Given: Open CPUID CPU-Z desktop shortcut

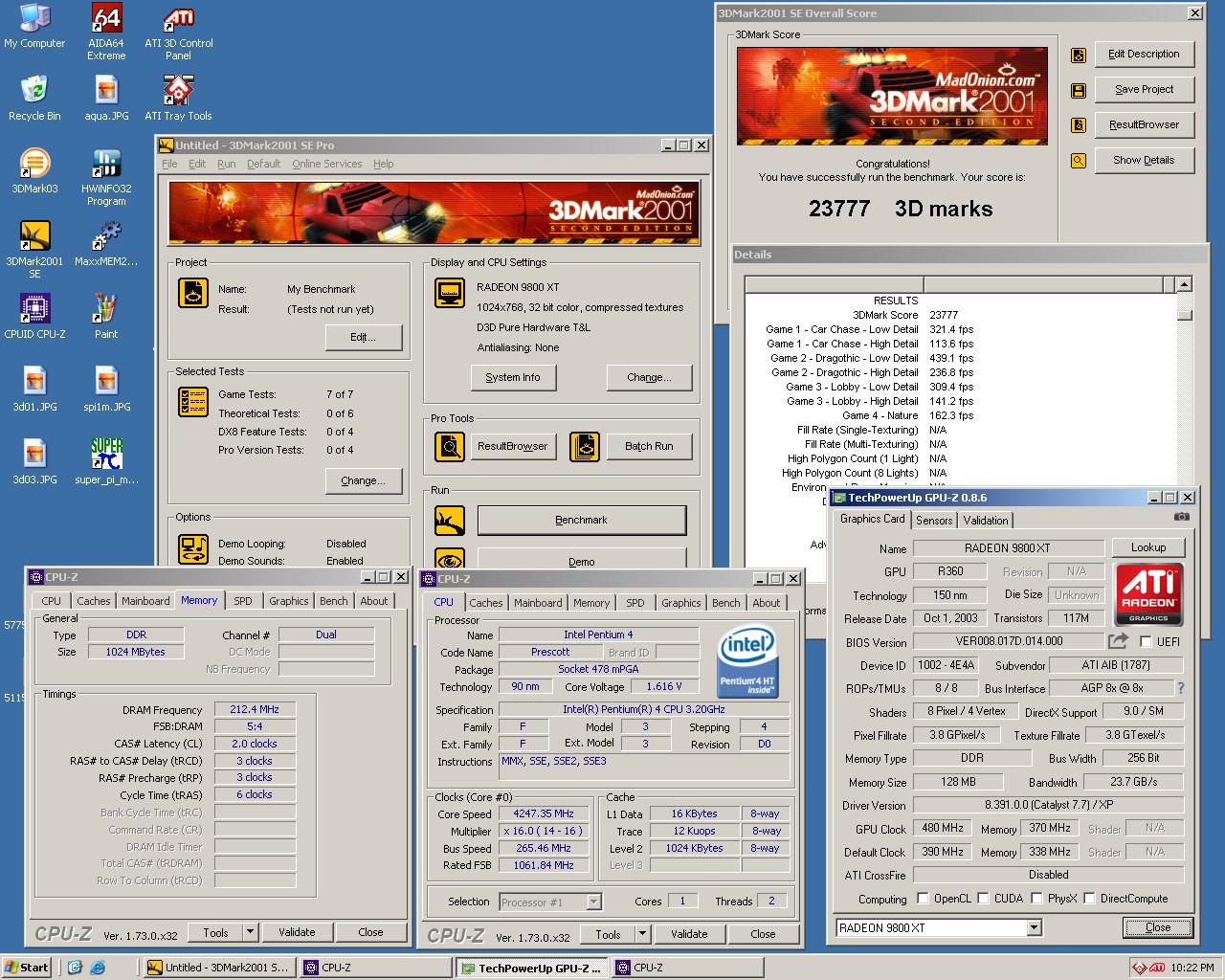Looking at the screenshot, I should (34, 317).
